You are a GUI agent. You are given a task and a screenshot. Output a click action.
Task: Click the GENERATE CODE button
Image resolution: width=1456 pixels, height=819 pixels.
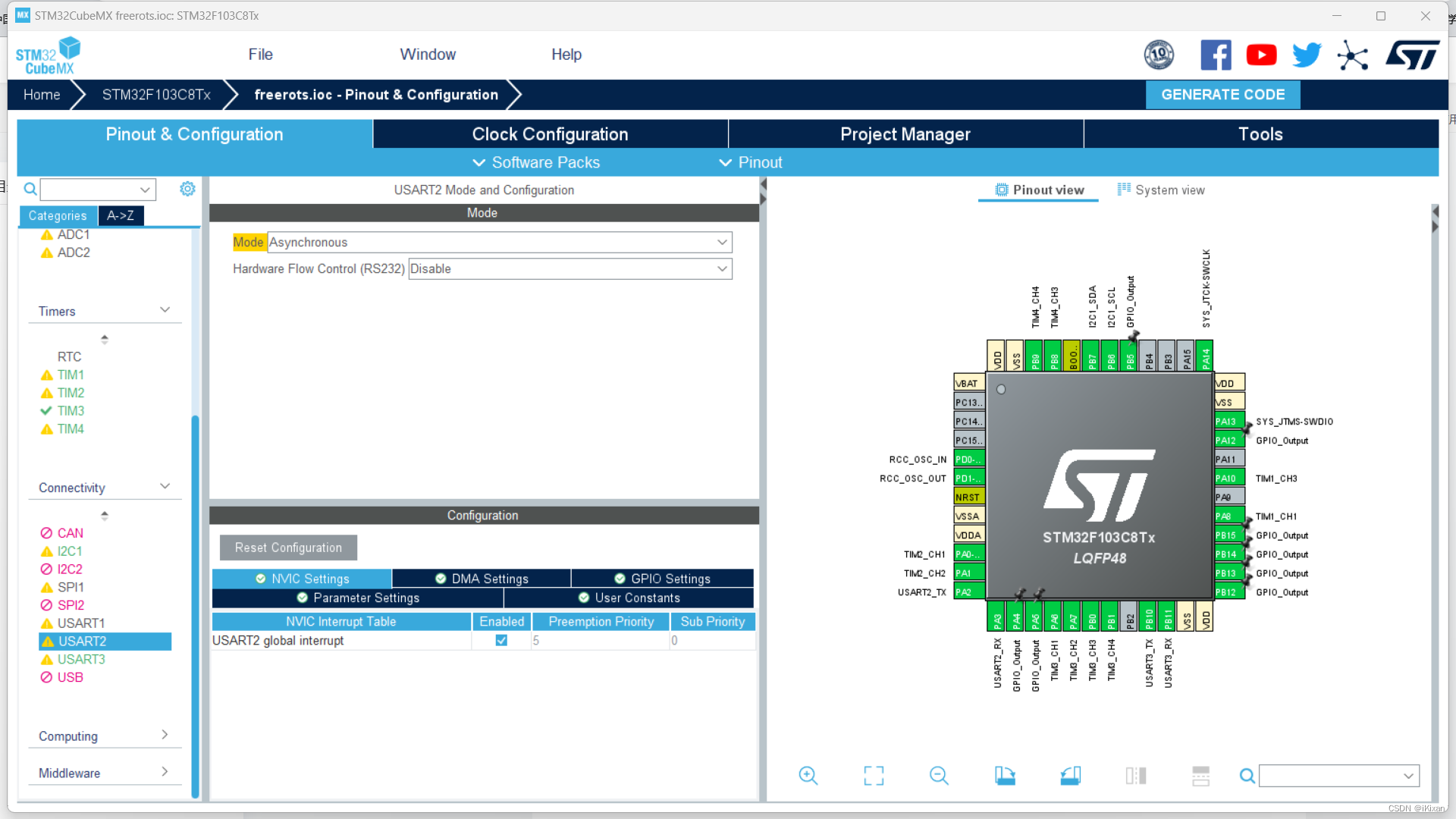click(1222, 94)
